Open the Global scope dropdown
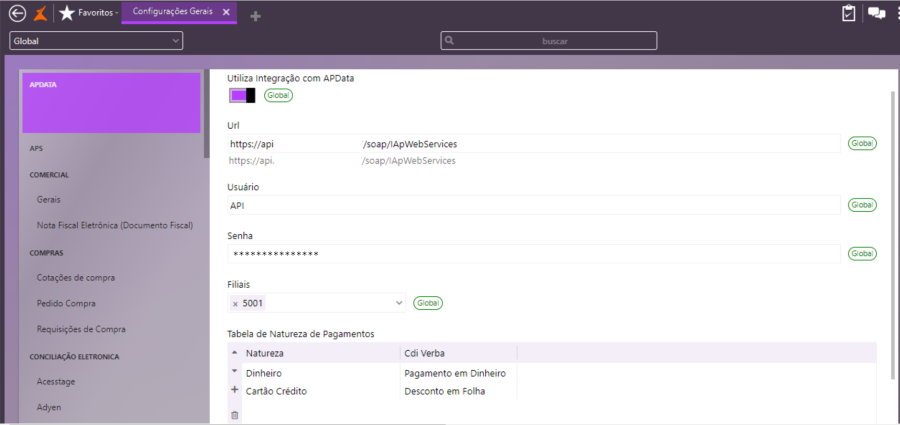This screenshot has width=900, height=425. (96, 41)
